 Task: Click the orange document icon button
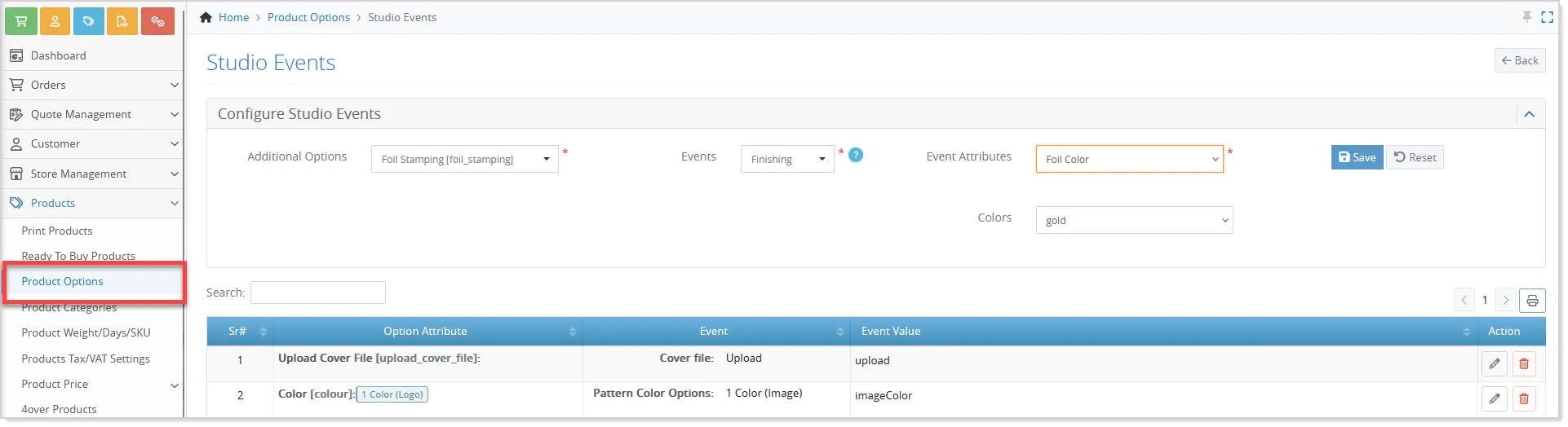(x=122, y=21)
